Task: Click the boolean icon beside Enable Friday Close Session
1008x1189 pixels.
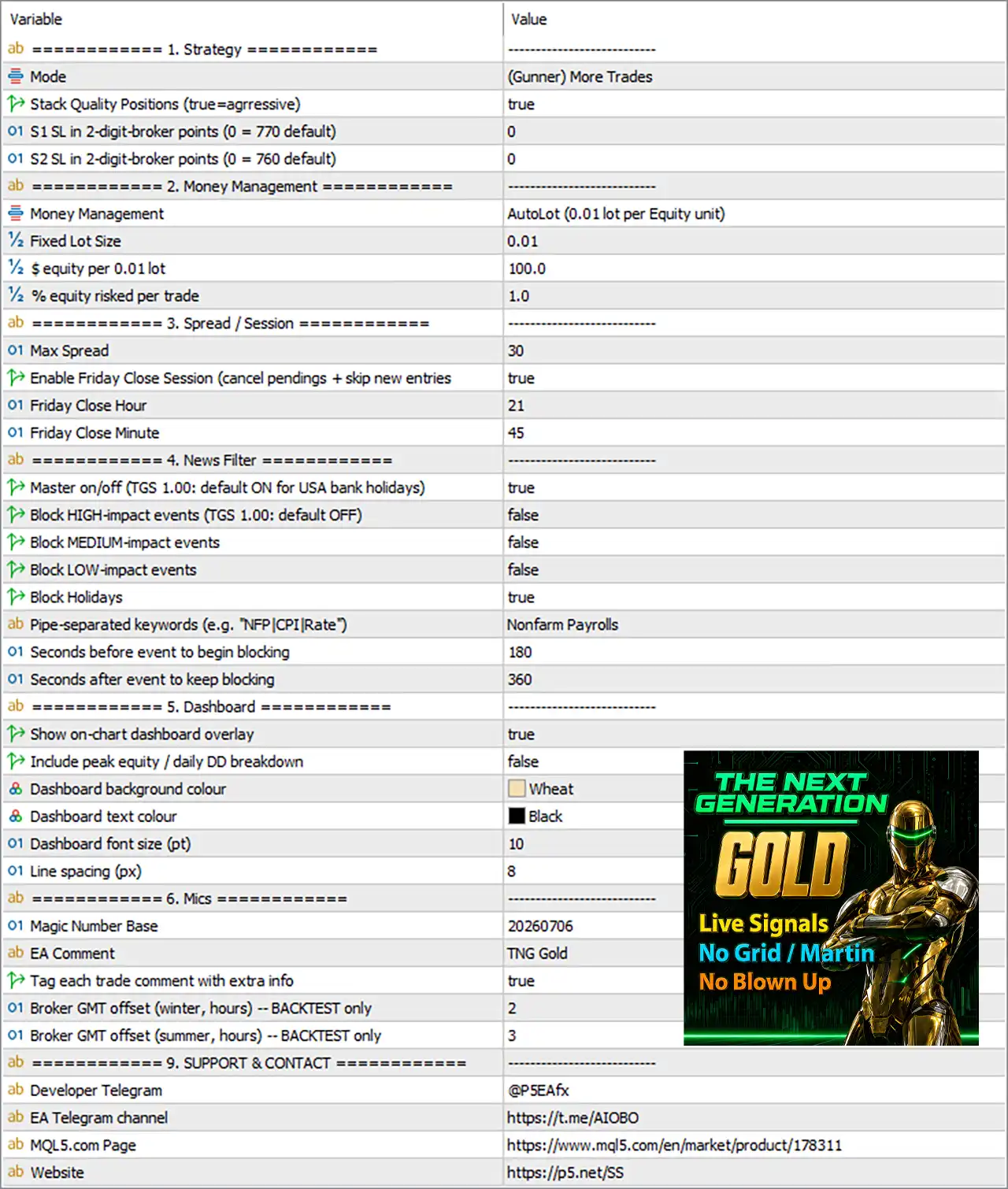Action: 16,378
